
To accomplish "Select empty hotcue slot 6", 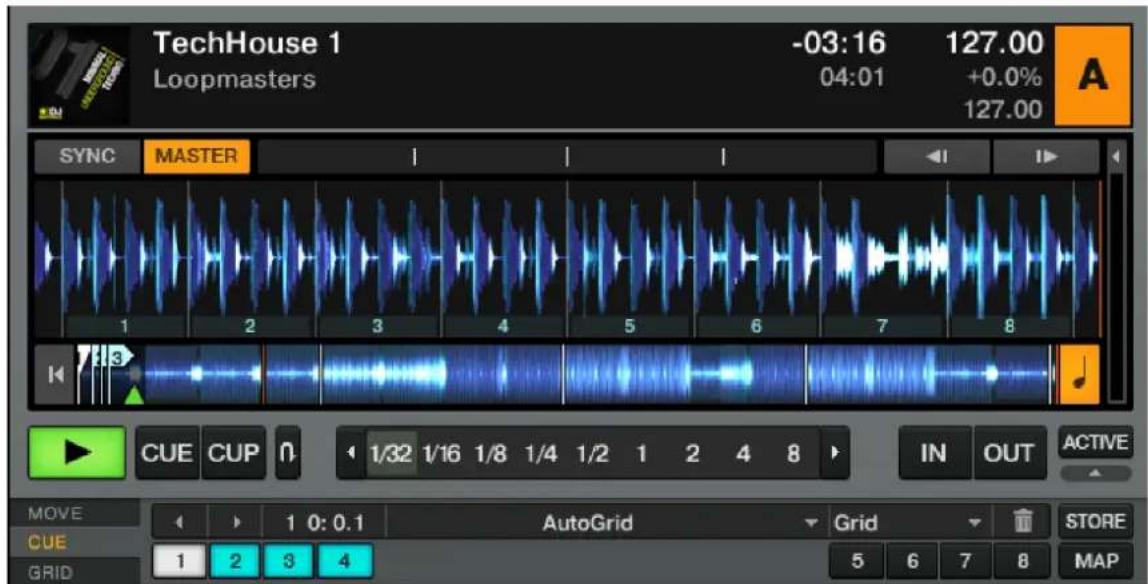I will pos(912,562).
